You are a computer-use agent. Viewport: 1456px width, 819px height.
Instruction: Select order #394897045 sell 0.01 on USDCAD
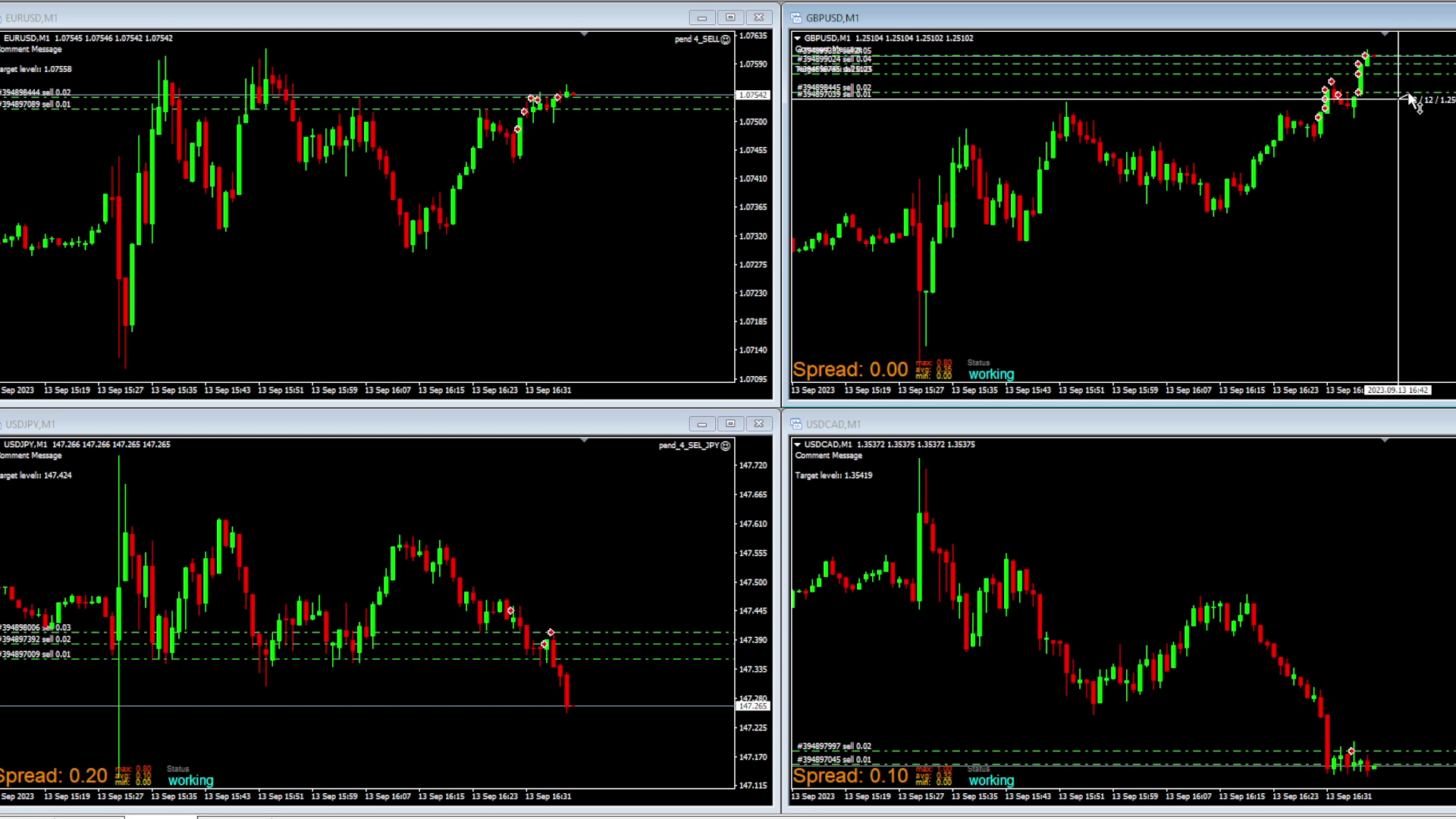click(834, 760)
